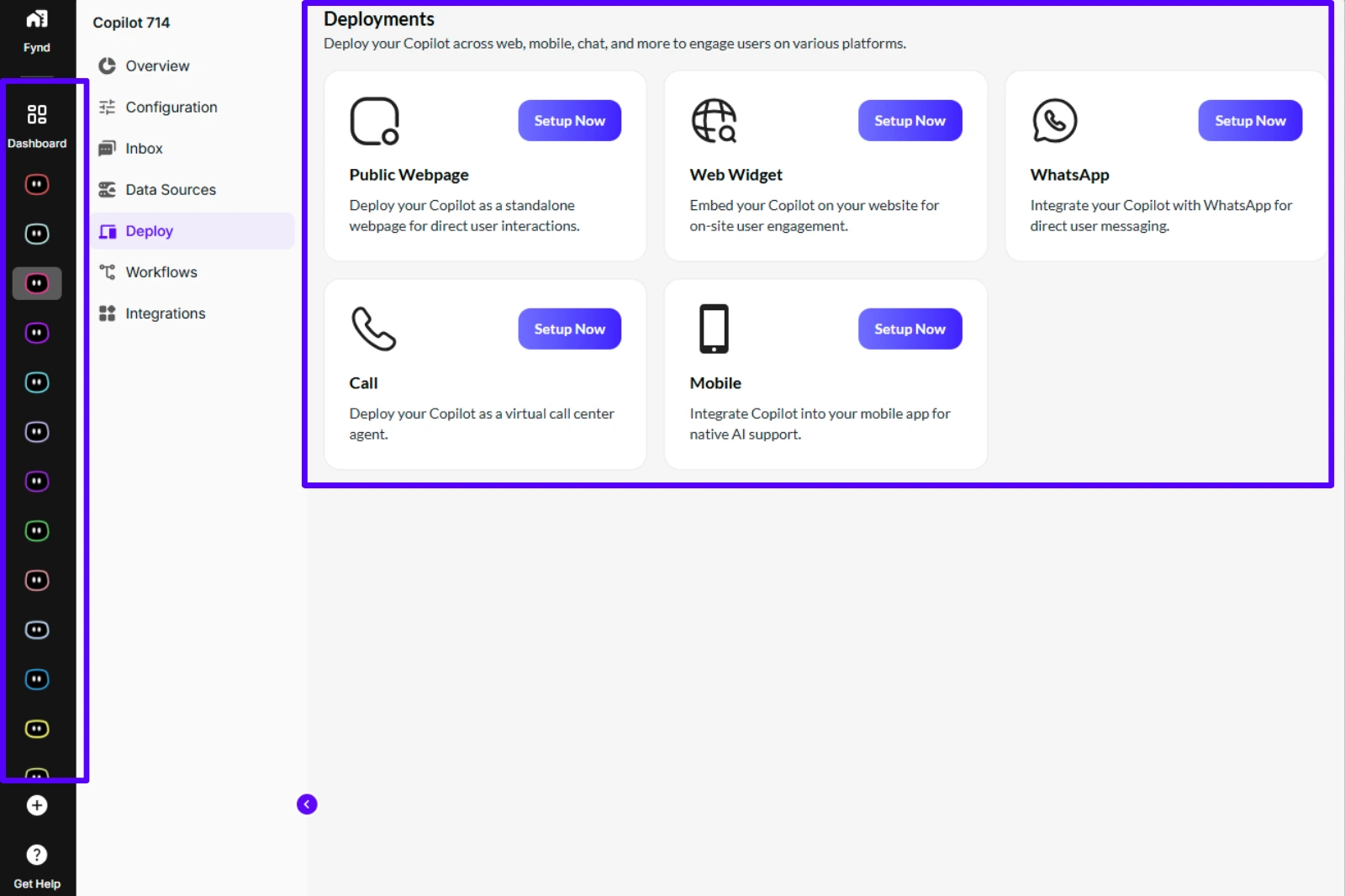Click the globe icon on the Web Widget card
Screen dimensions: 1345x896
[714, 120]
